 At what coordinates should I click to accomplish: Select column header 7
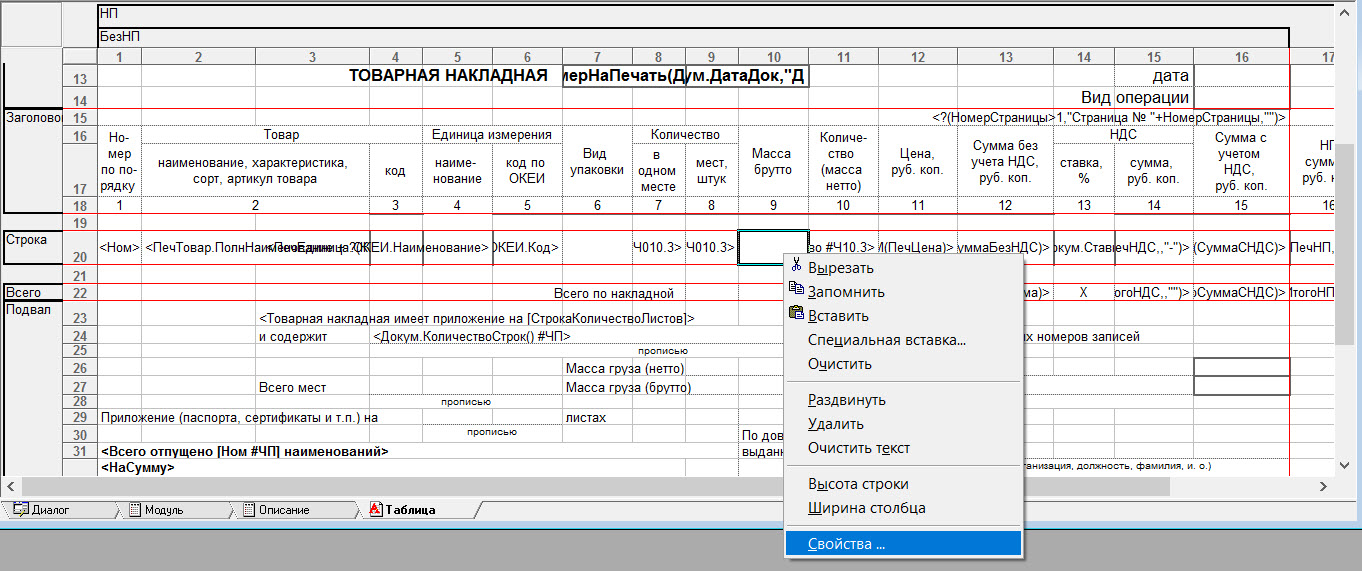[597, 57]
